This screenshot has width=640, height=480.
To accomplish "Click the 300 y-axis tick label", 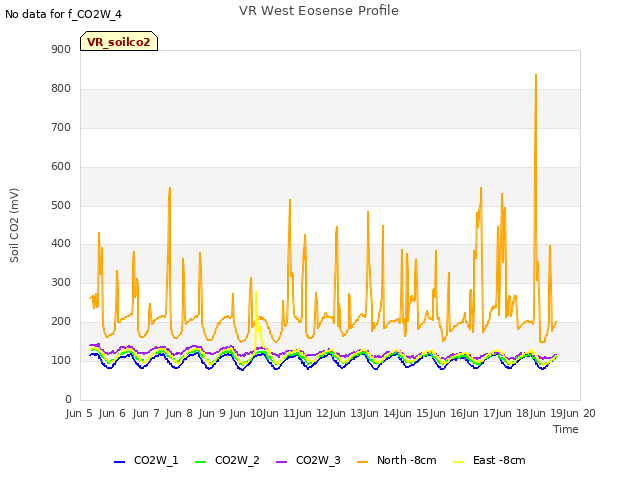I will [61, 282].
